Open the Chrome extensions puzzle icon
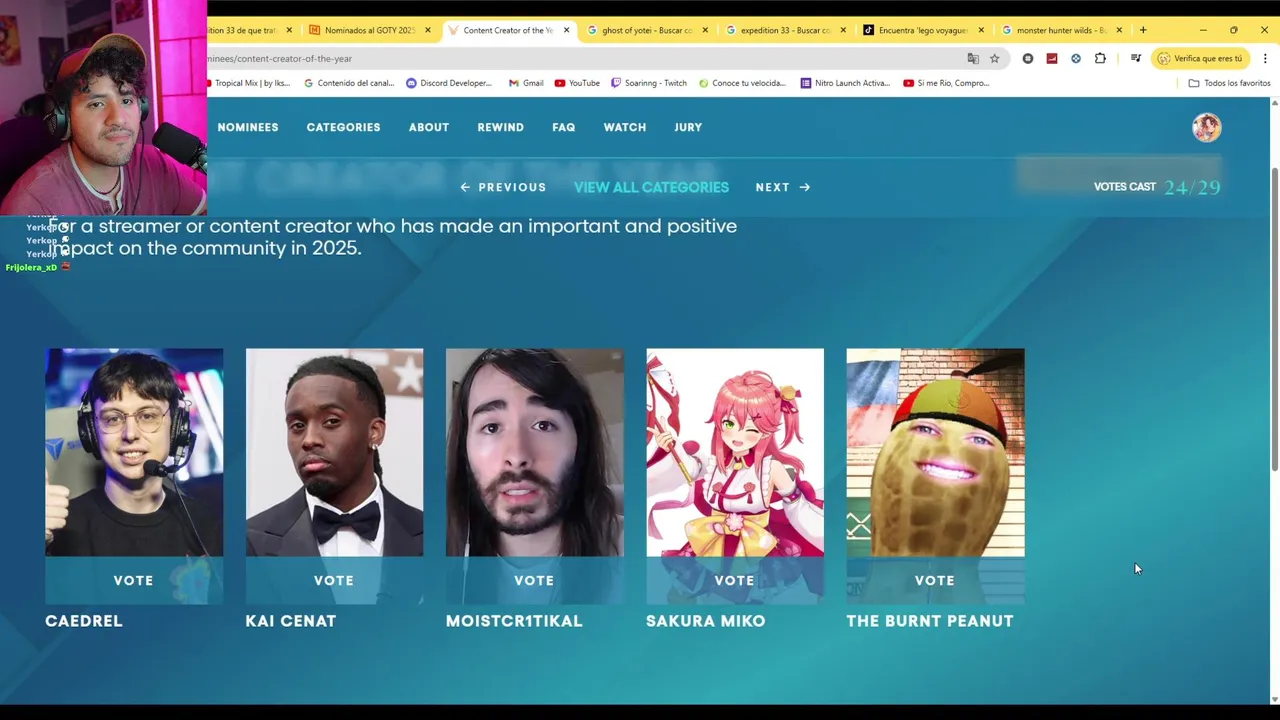Image resolution: width=1280 pixels, height=720 pixels. click(x=1100, y=59)
